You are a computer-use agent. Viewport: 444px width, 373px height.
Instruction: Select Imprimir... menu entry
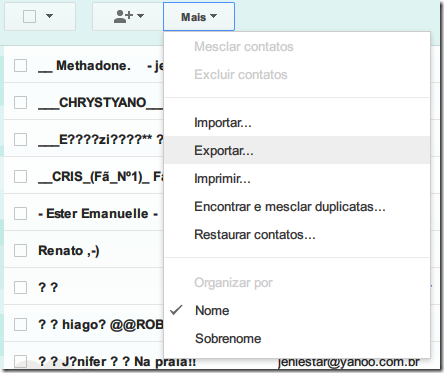coord(297,179)
